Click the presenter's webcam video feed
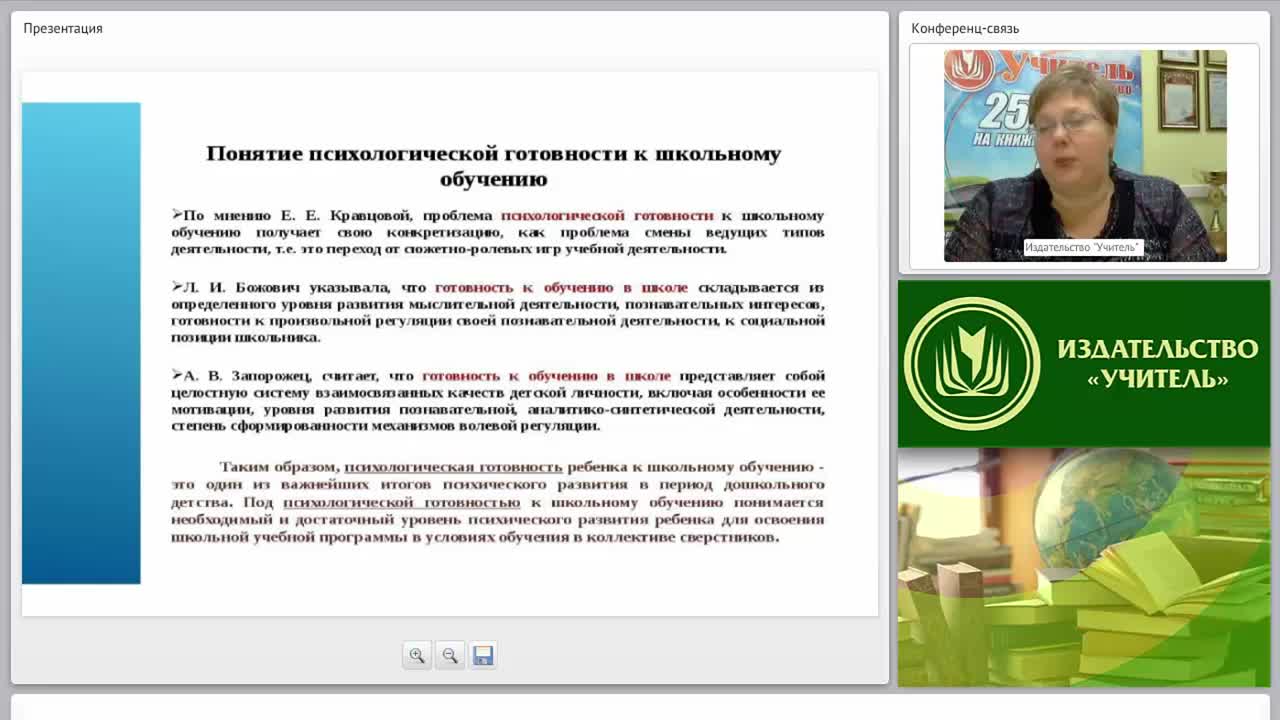Image resolution: width=1280 pixels, height=720 pixels. [x=1085, y=156]
